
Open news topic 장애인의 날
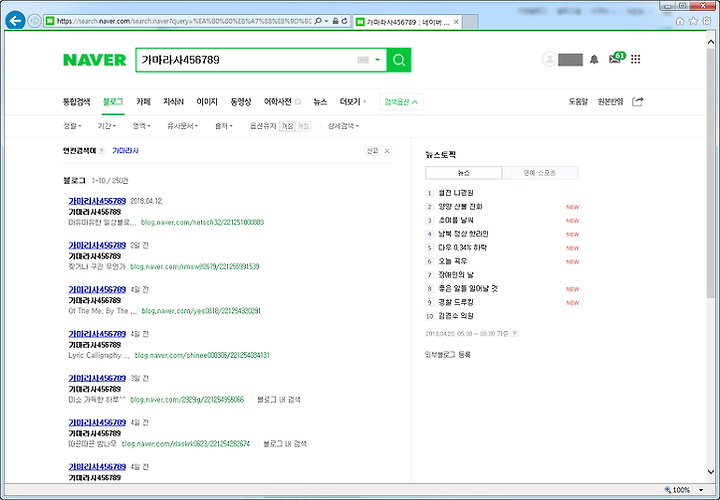point(456,275)
